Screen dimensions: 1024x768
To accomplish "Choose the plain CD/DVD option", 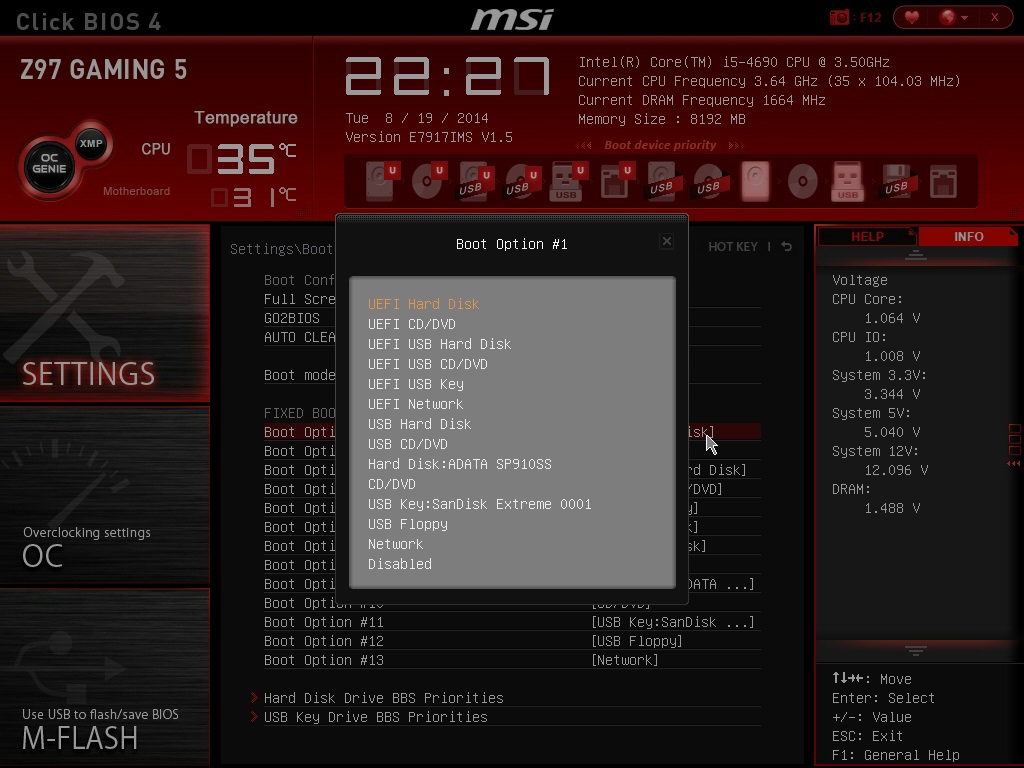I will click(x=391, y=485).
